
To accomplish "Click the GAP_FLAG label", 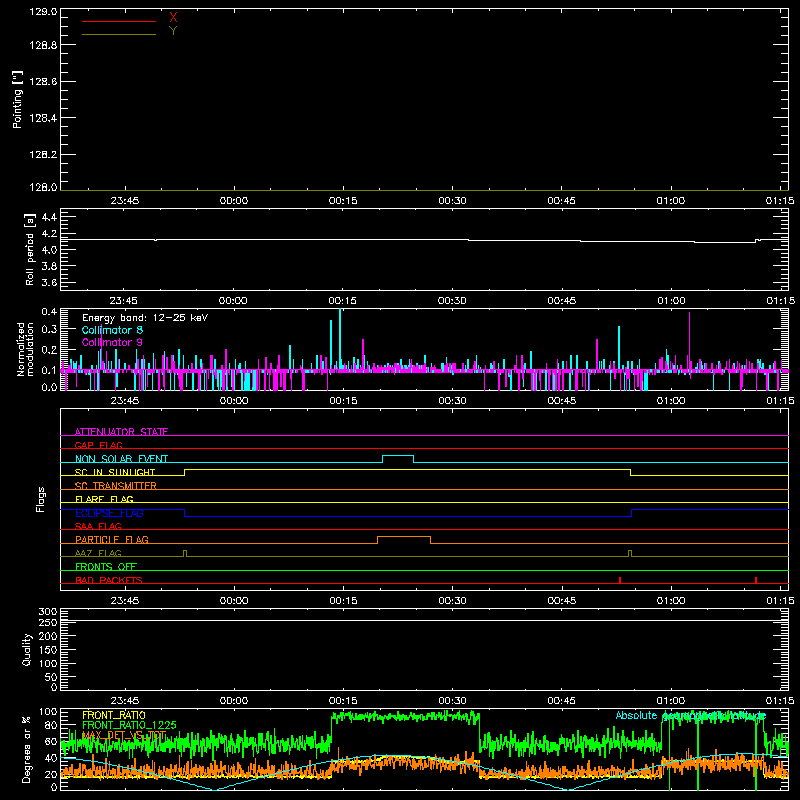I will click(x=98, y=445).
